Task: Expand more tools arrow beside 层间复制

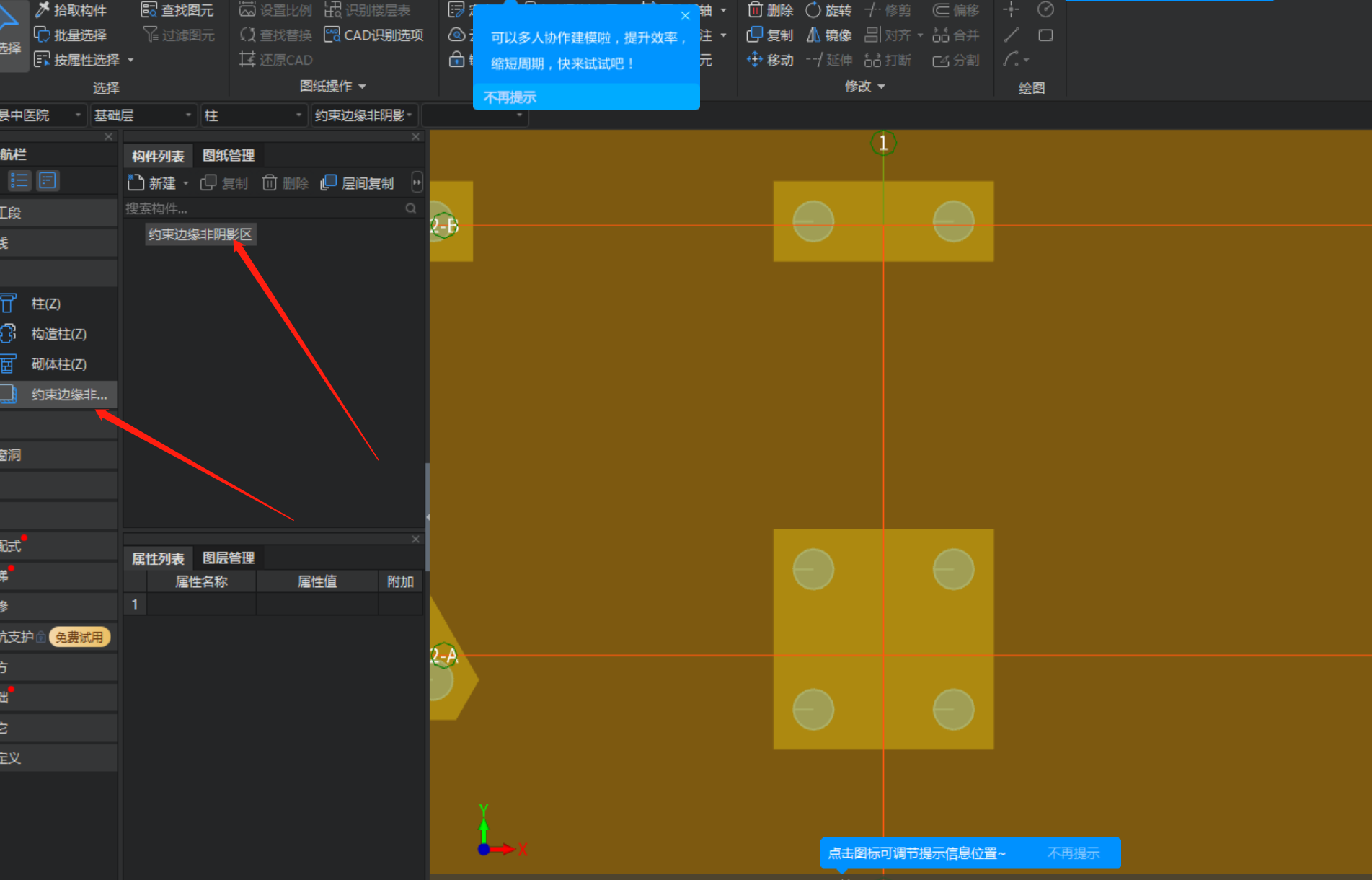Action: pyautogui.click(x=417, y=183)
